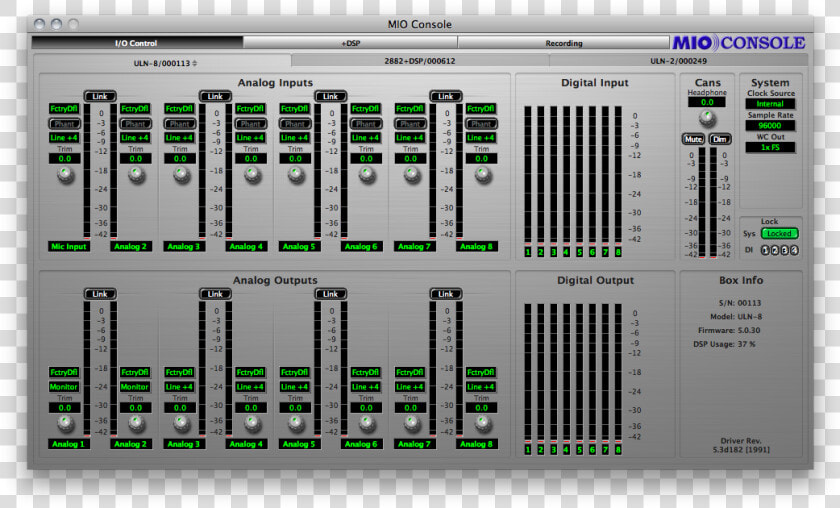This screenshot has height=508, width=840.
Task: Open the Recording tab
Action: tap(564, 43)
